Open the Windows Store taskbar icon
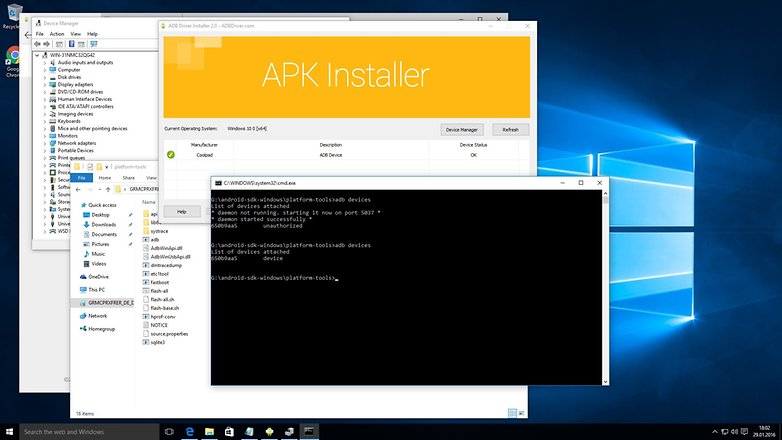Viewport: 782px width, 440px height. [229, 432]
